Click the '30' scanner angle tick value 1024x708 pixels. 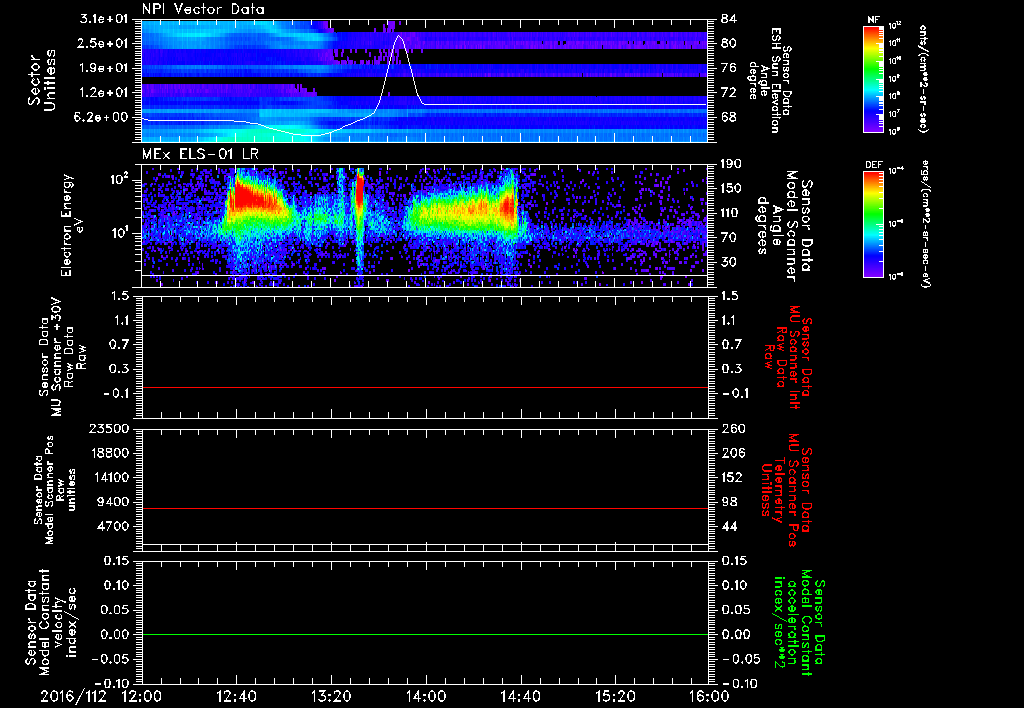click(729, 262)
